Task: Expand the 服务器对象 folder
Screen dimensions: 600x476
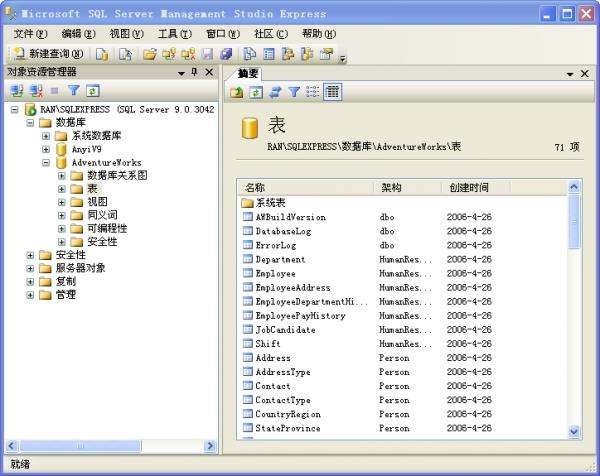Action: click(30, 269)
